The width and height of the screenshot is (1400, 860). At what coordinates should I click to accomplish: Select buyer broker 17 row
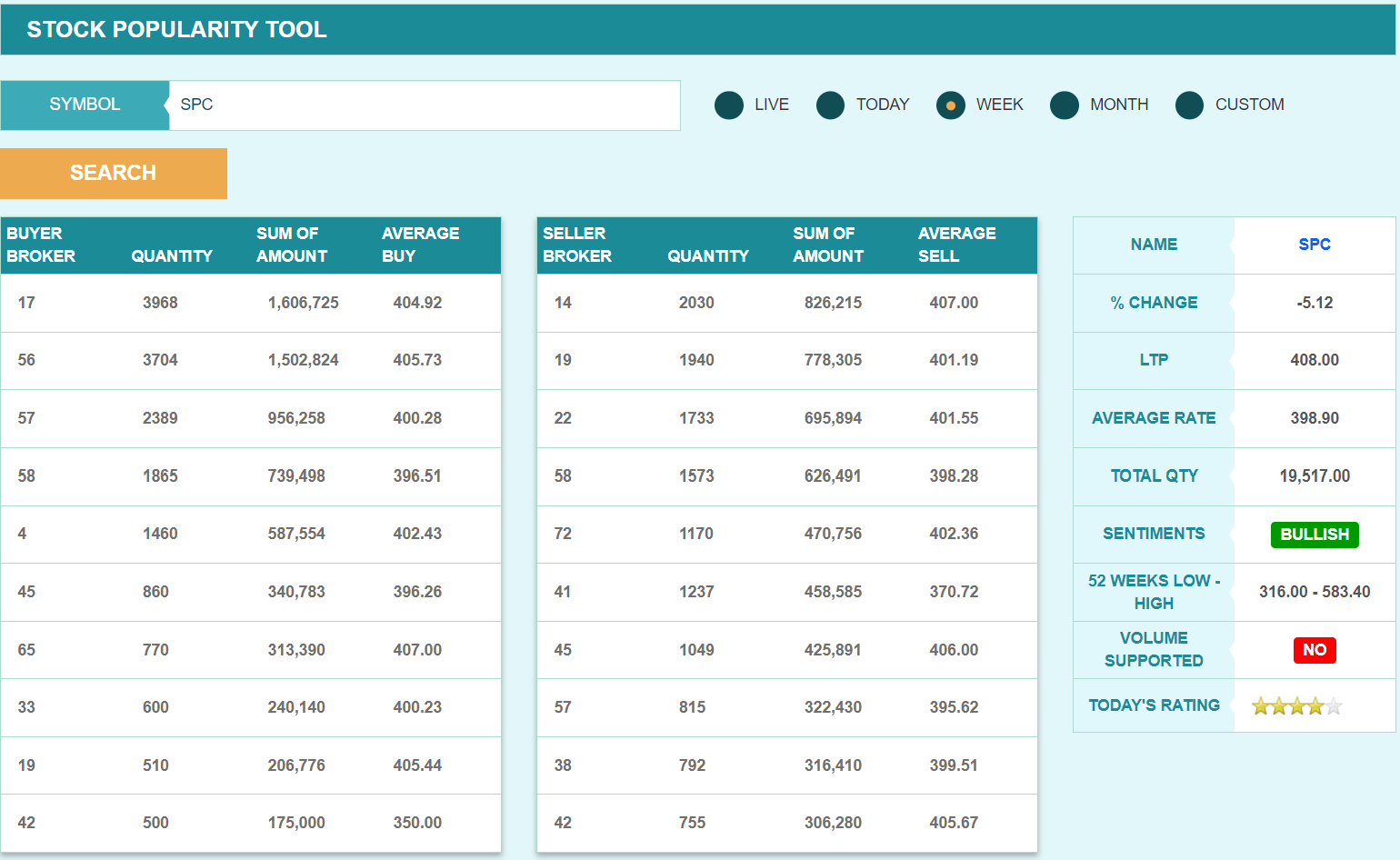pos(250,303)
